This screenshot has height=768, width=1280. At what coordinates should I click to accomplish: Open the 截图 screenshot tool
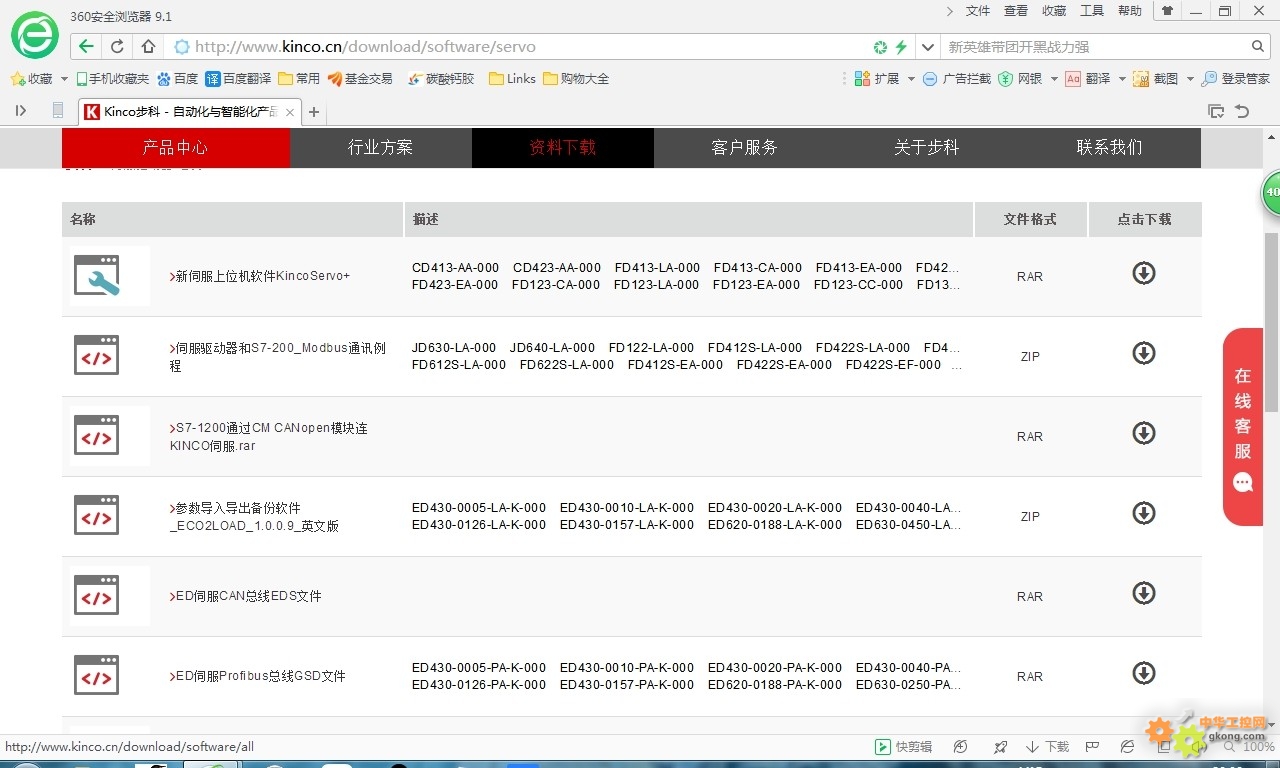pos(1156,78)
